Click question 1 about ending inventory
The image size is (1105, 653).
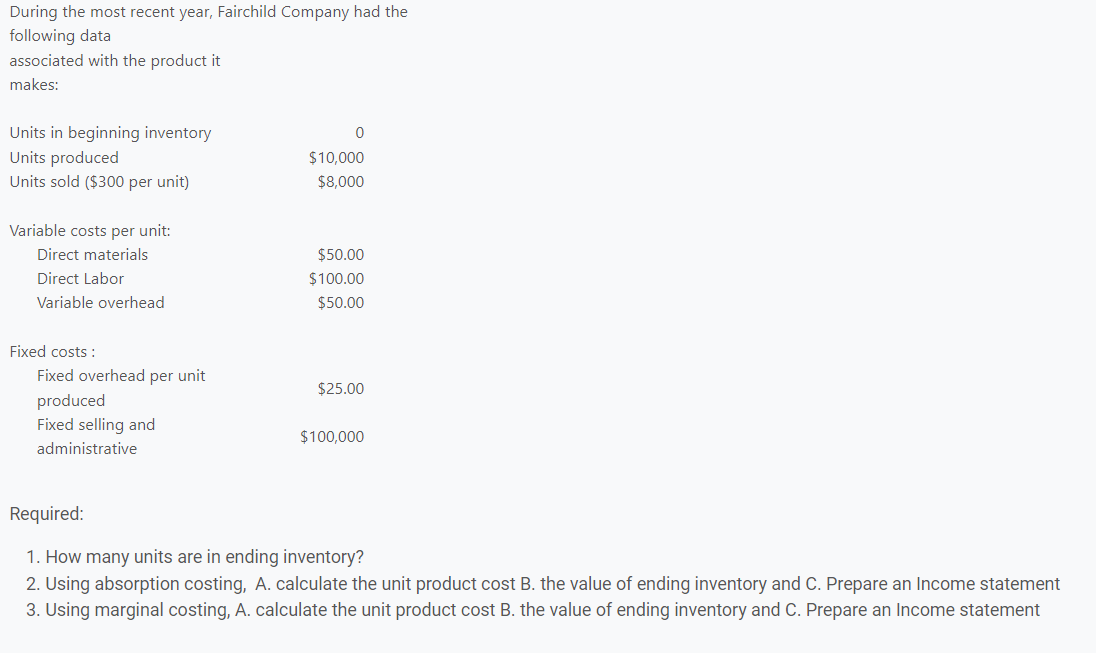195,557
